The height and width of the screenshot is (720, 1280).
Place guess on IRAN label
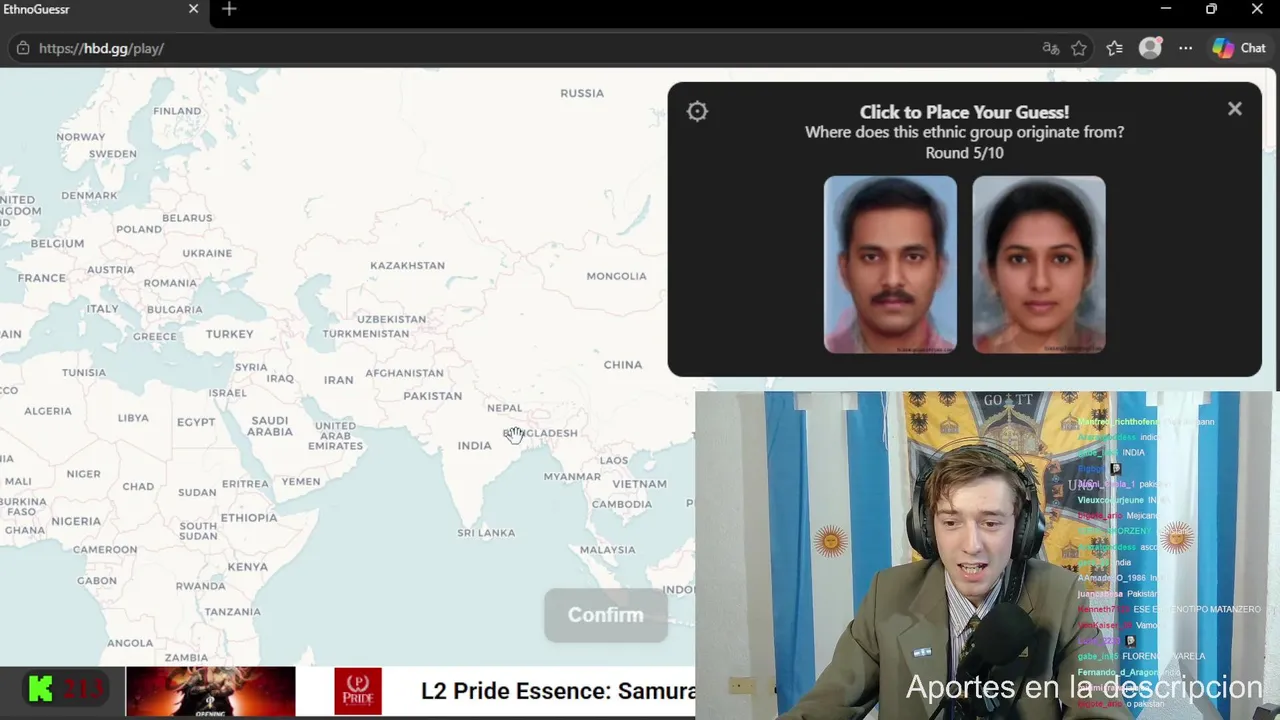[338, 380]
